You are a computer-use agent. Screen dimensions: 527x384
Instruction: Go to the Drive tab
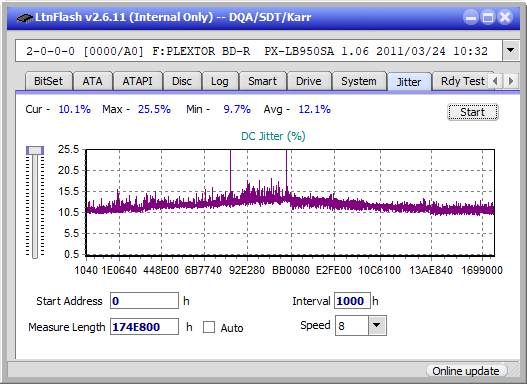click(x=309, y=81)
